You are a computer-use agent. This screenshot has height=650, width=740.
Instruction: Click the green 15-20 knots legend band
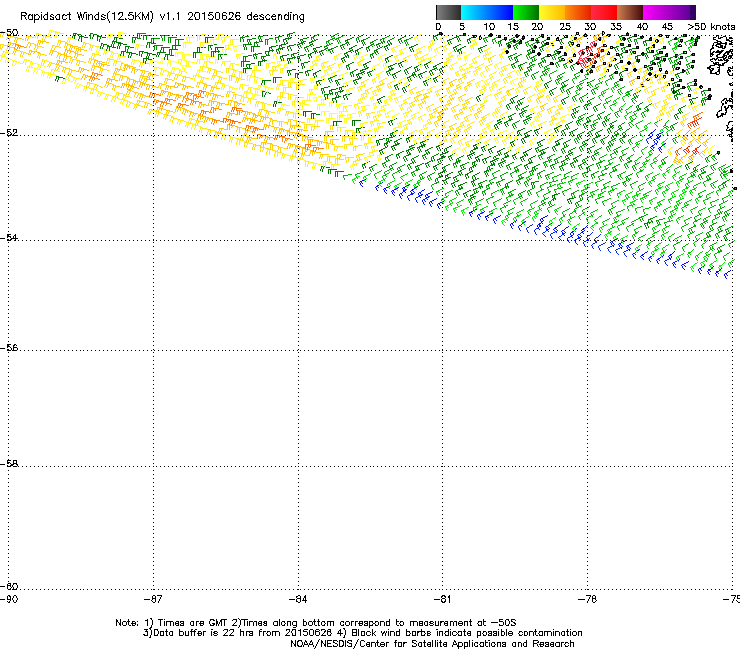(x=526, y=12)
